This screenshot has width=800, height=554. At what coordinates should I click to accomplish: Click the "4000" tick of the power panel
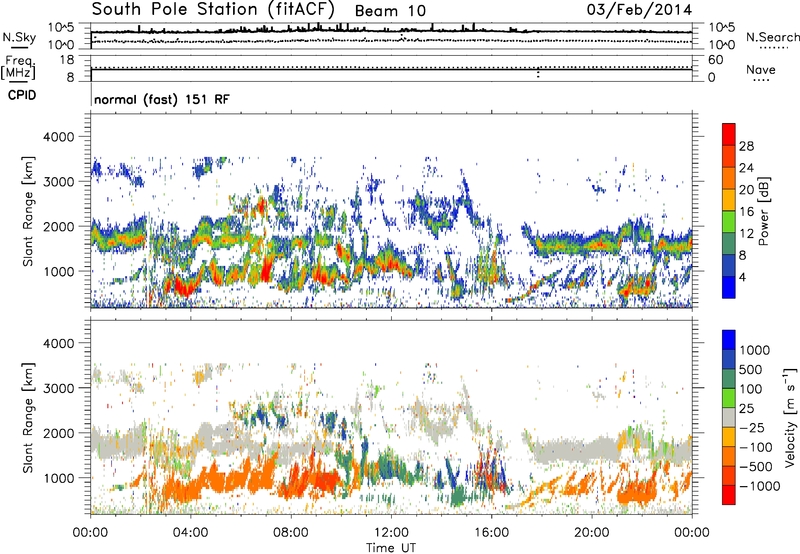pyautogui.click(x=58, y=137)
